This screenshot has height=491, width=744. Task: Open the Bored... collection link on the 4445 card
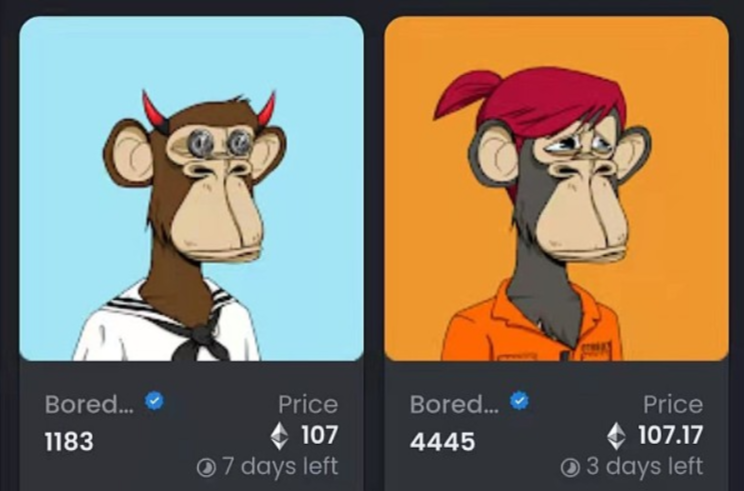[x=454, y=405]
